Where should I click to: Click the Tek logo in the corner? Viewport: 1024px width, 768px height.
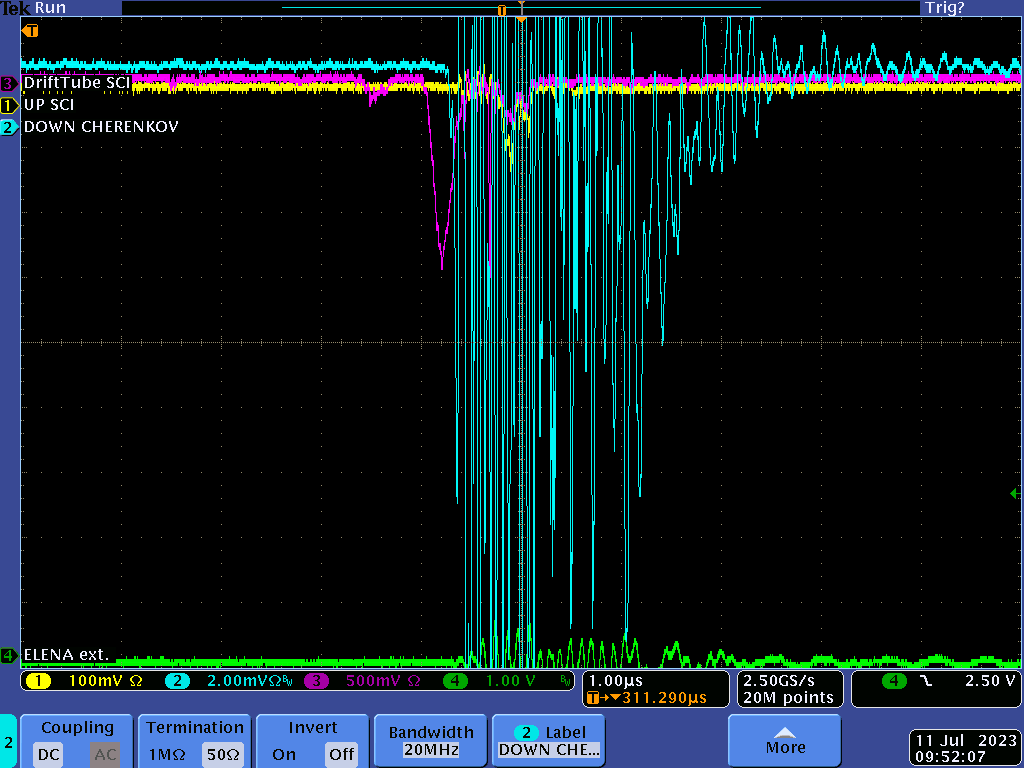coord(16,8)
